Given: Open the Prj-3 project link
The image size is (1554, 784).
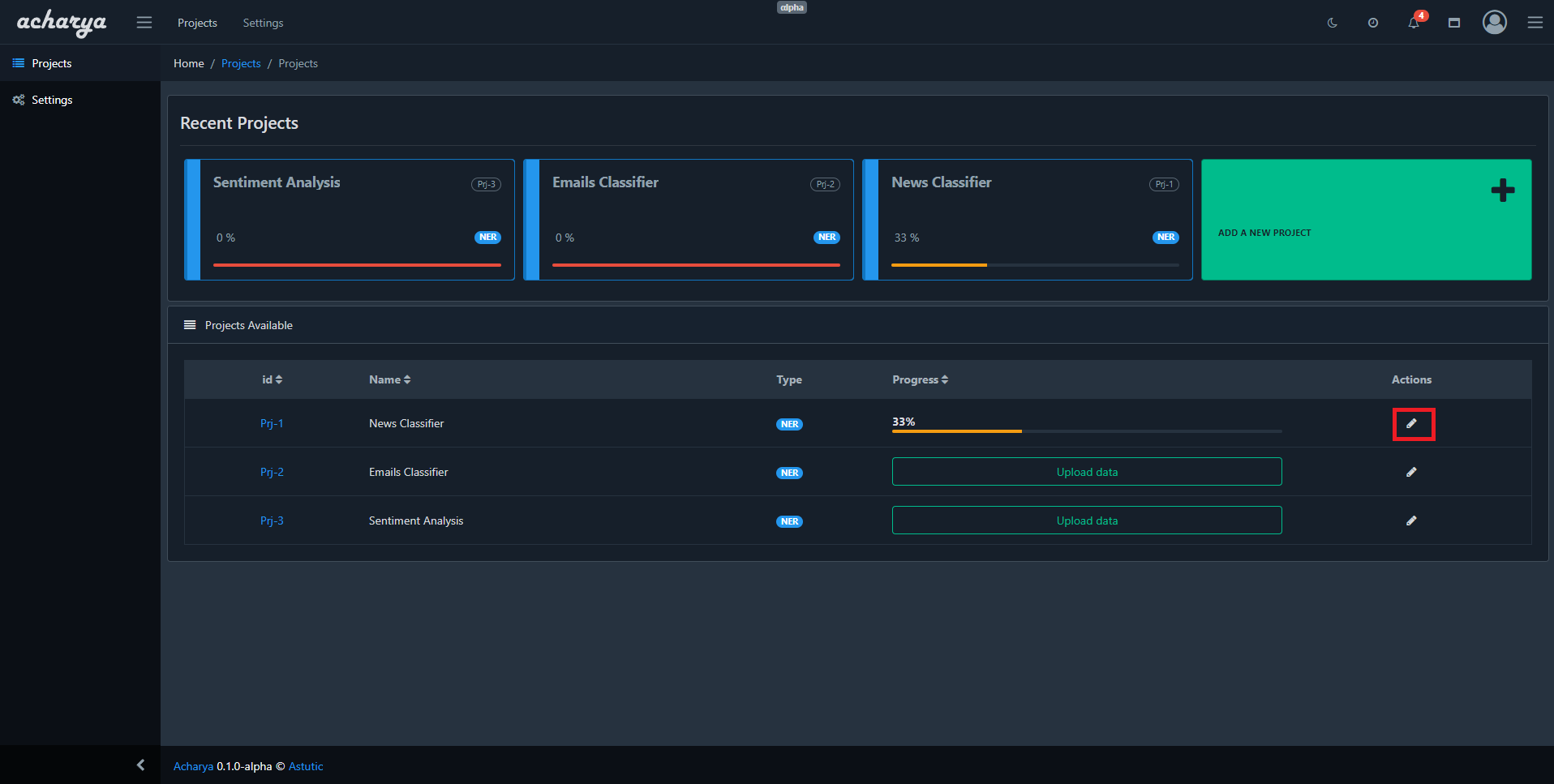Looking at the screenshot, I should (272, 521).
